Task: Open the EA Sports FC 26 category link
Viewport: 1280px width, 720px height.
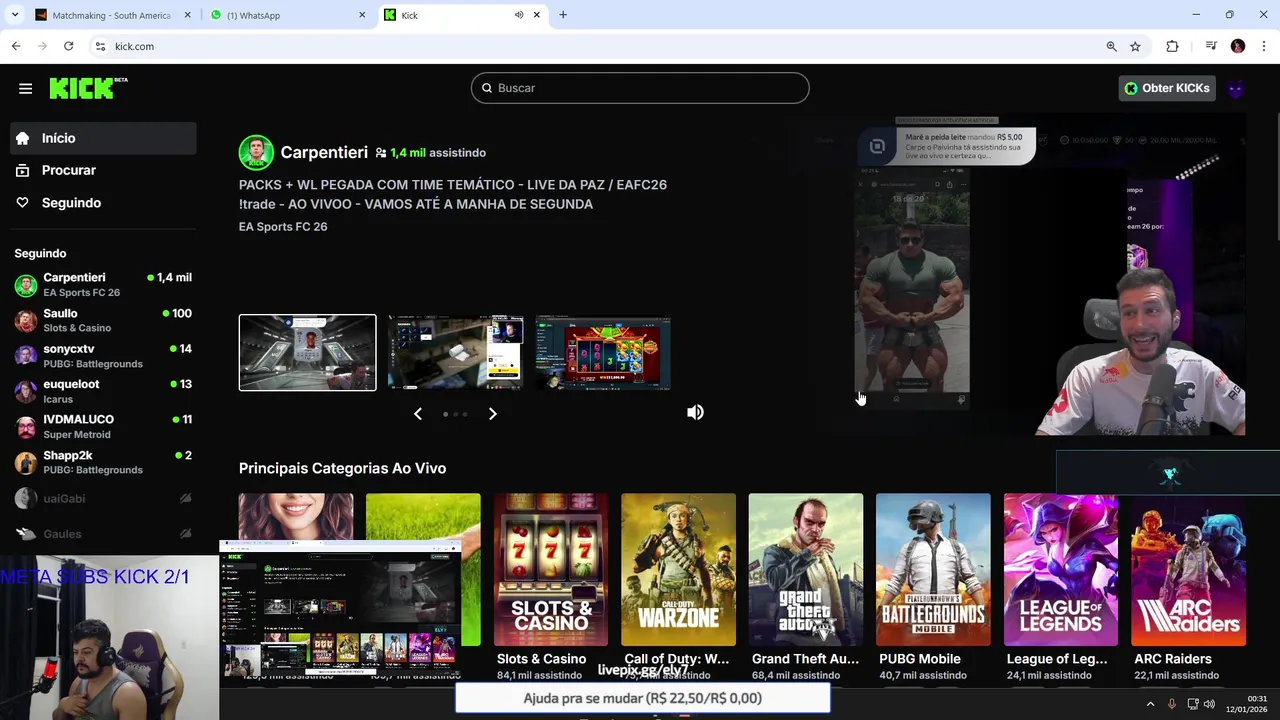Action: [283, 227]
